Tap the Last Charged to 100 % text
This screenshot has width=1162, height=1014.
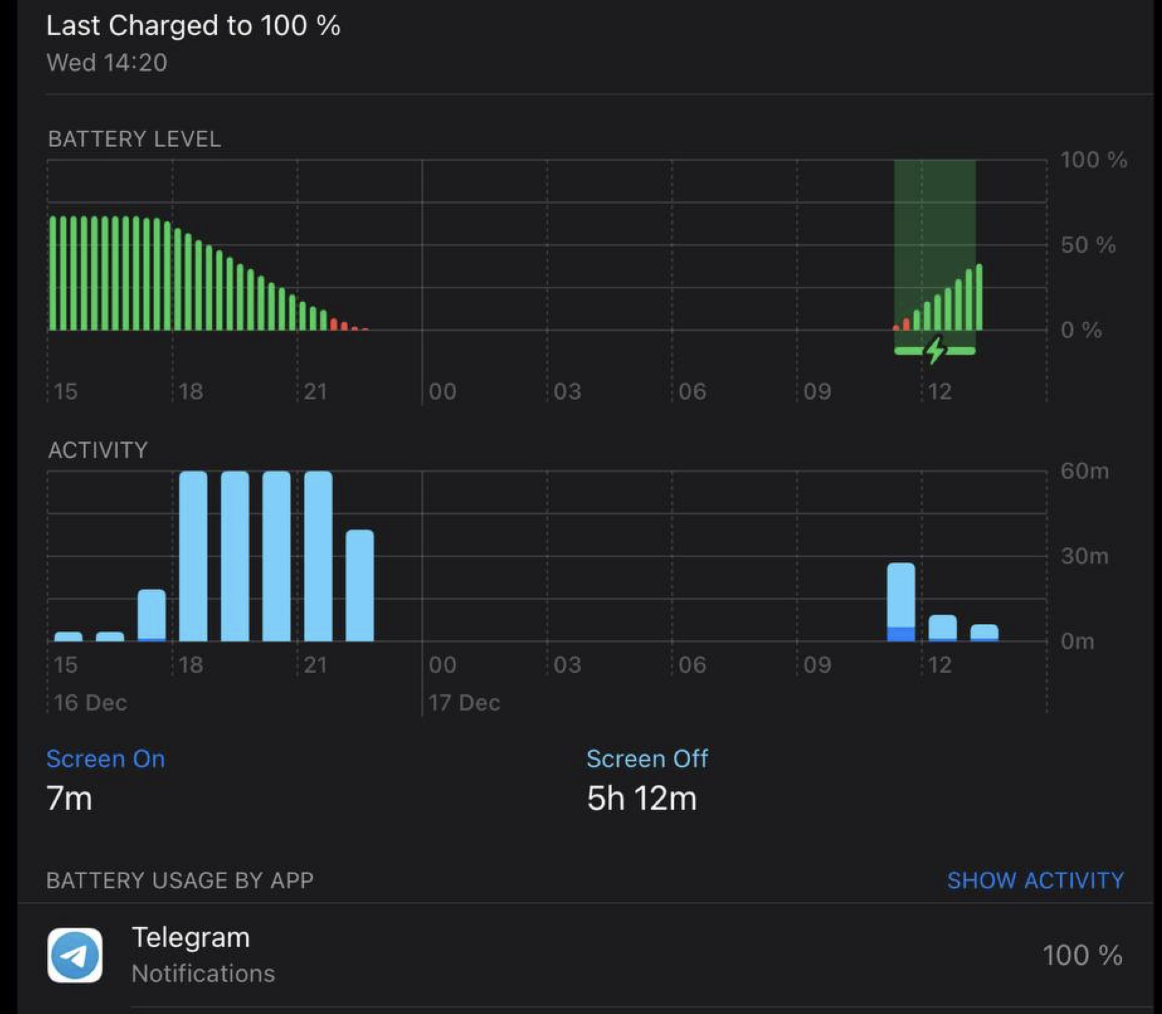[193, 26]
